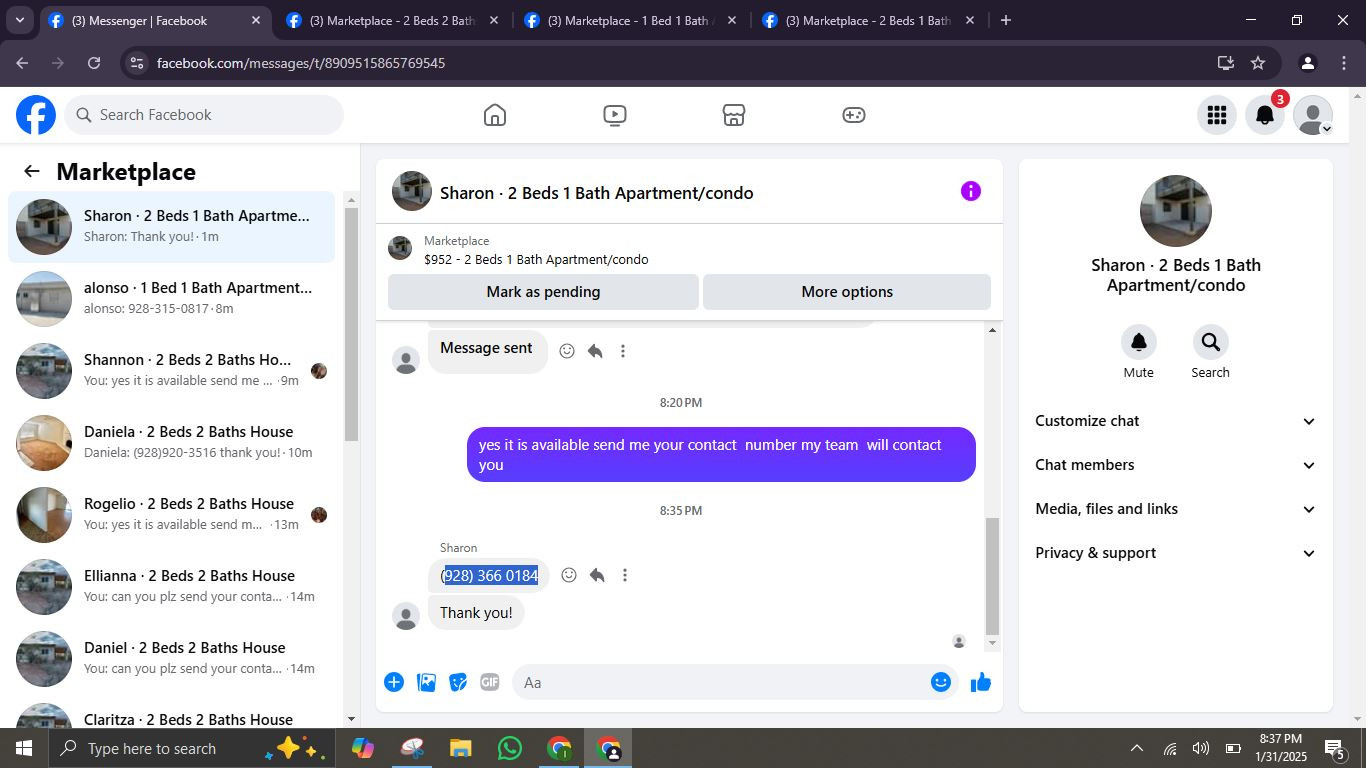Screen dimensions: 1366x768
Task: React with emoji to Message sent
Action: [567, 351]
